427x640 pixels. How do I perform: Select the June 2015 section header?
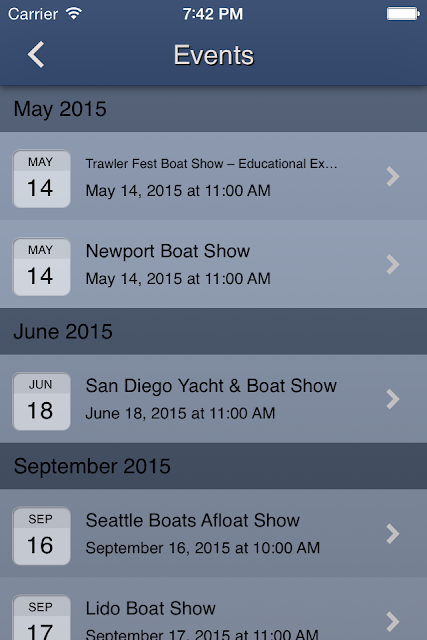point(214,331)
